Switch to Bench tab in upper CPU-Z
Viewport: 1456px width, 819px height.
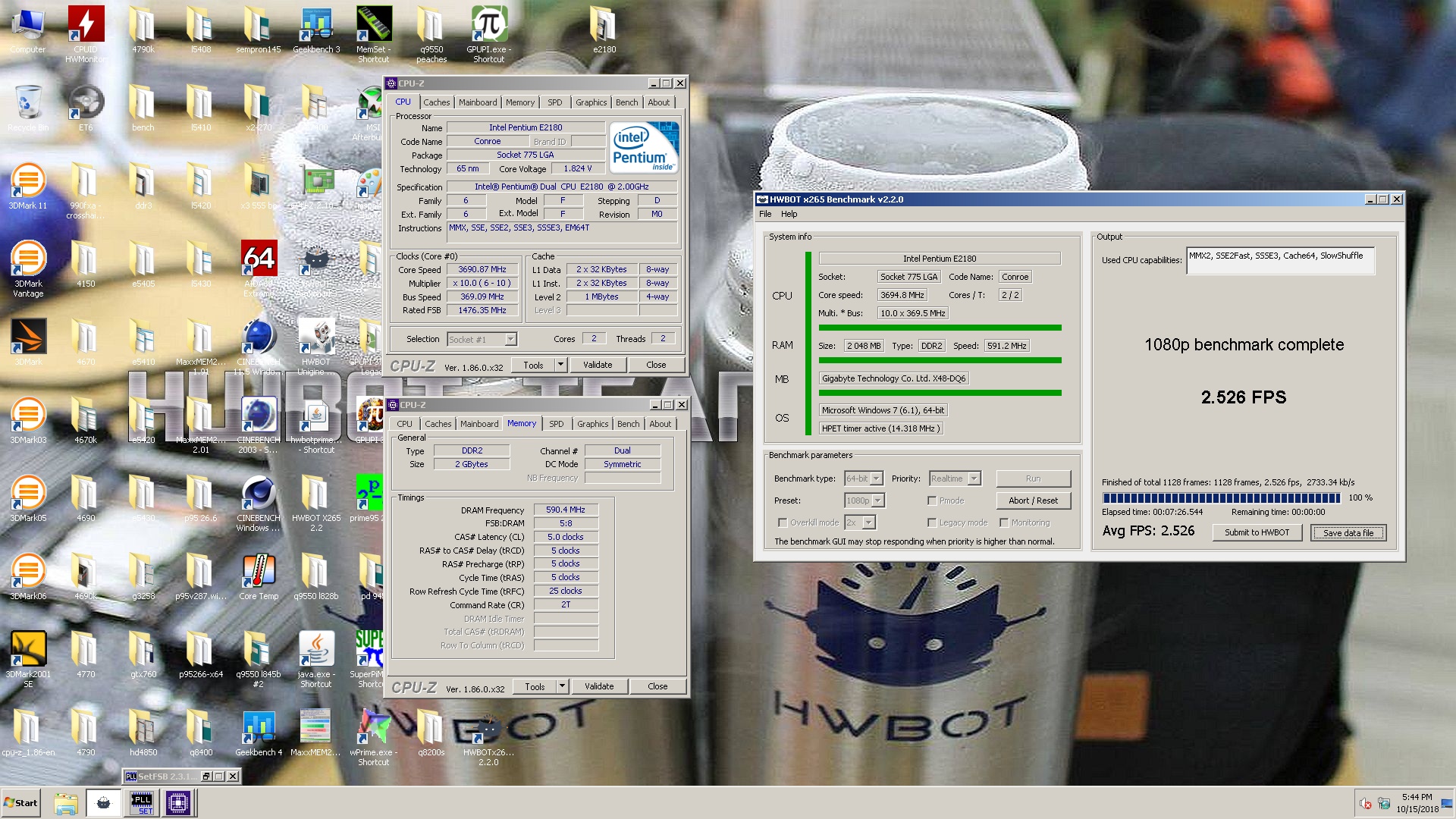pyautogui.click(x=627, y=102)
